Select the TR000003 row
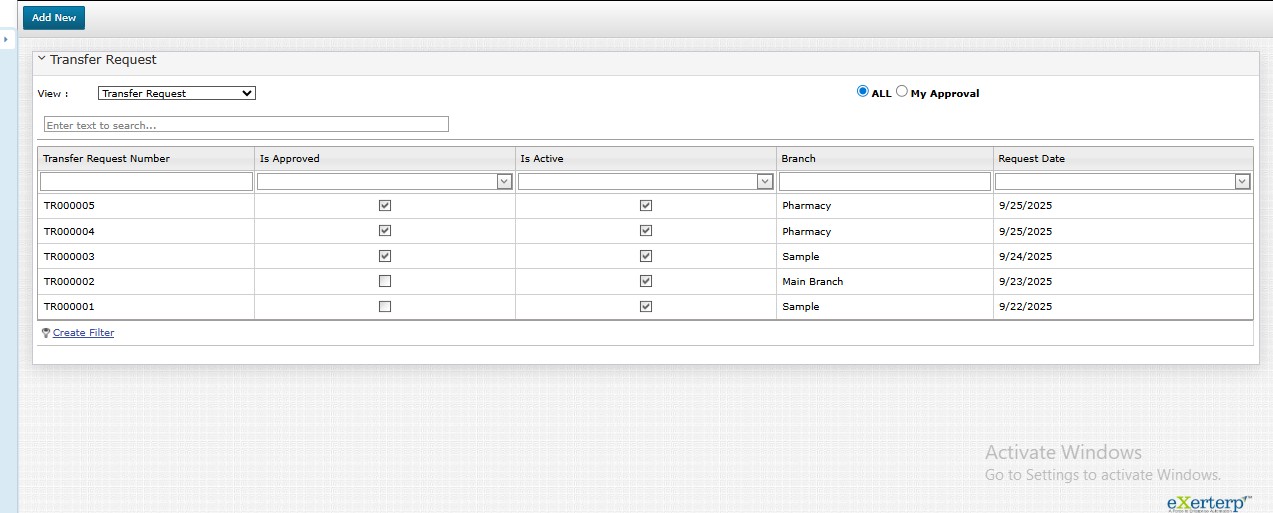The width and height of the screenshot is (1273, 513). [x=68, y=256]
